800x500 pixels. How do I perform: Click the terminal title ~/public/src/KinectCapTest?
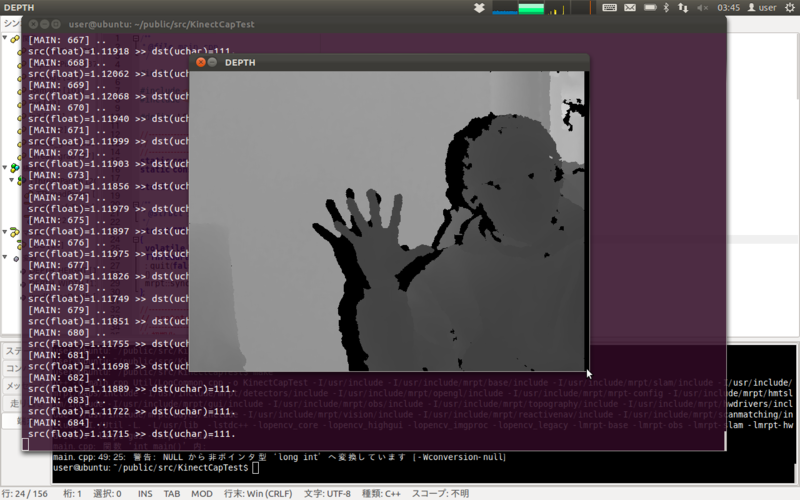coord(162,24)
